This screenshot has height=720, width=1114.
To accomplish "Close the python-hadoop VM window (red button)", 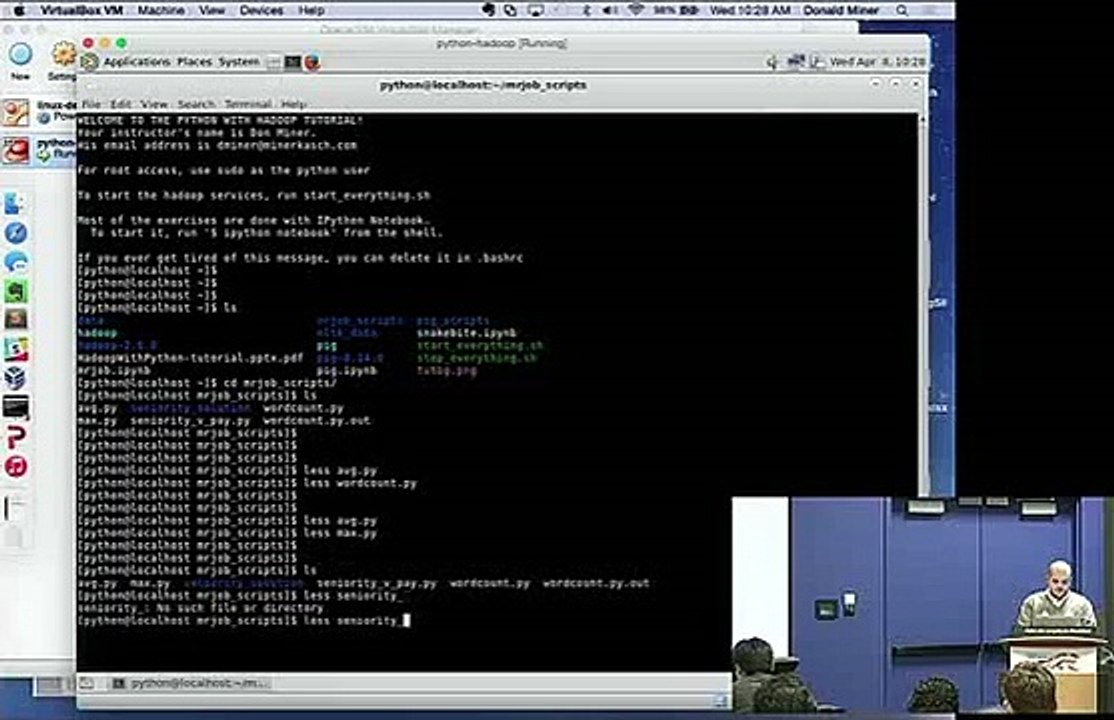I will coord(88,43).
